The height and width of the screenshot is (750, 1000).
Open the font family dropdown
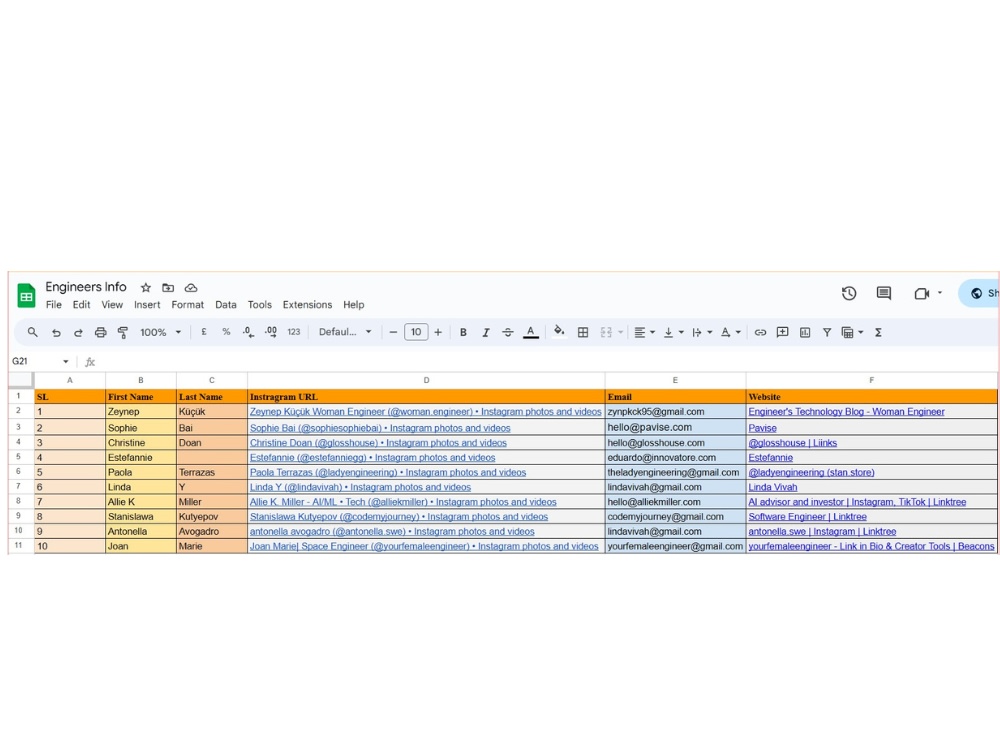(345, 332)
